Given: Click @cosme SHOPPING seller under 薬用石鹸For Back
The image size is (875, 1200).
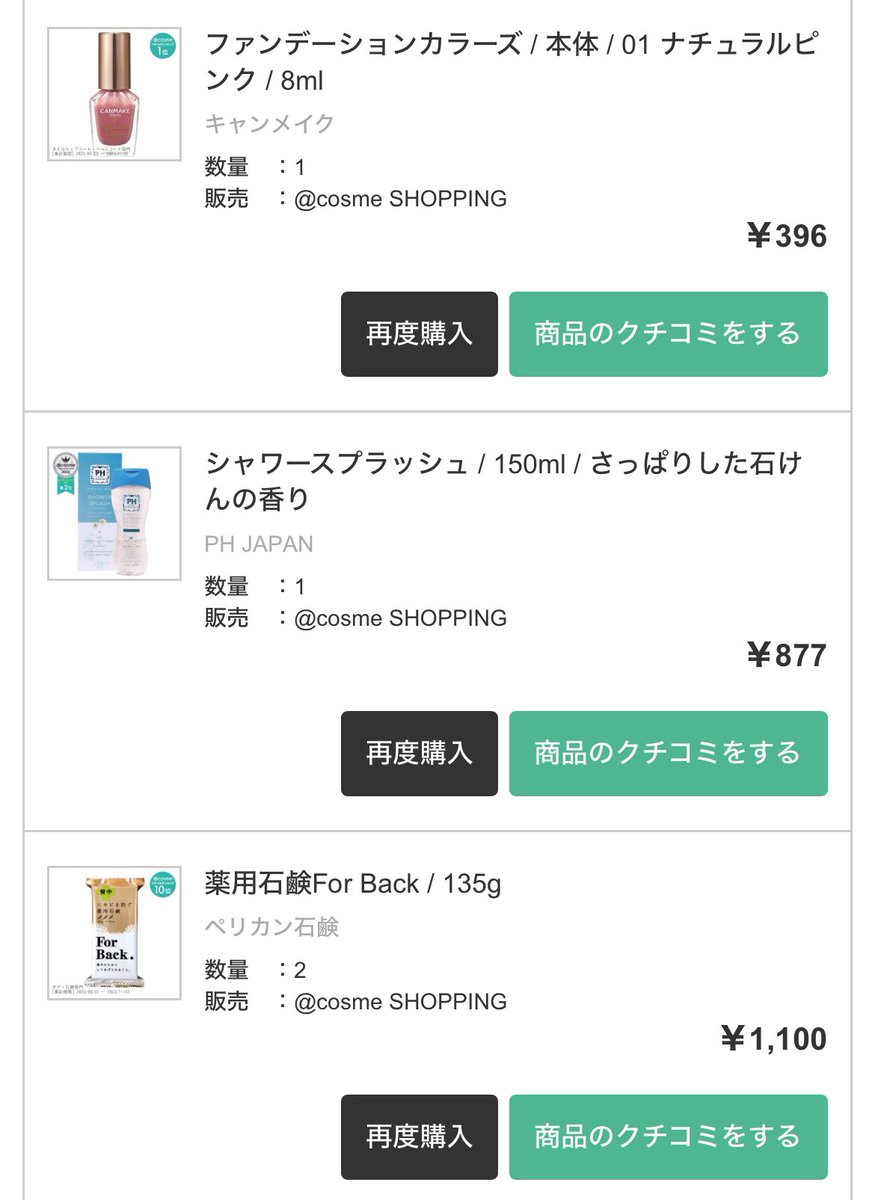Looking at the screenshot, I should 400,1001.
